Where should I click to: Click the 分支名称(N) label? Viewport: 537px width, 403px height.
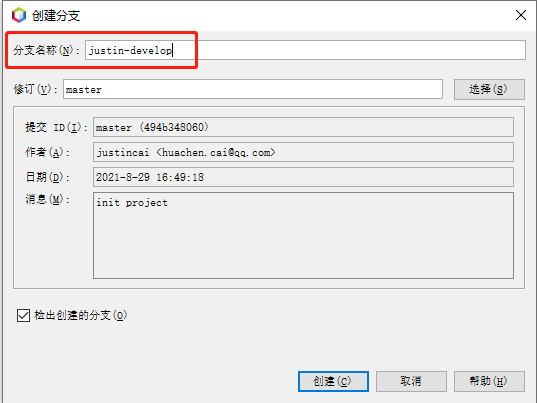(46, 50)
